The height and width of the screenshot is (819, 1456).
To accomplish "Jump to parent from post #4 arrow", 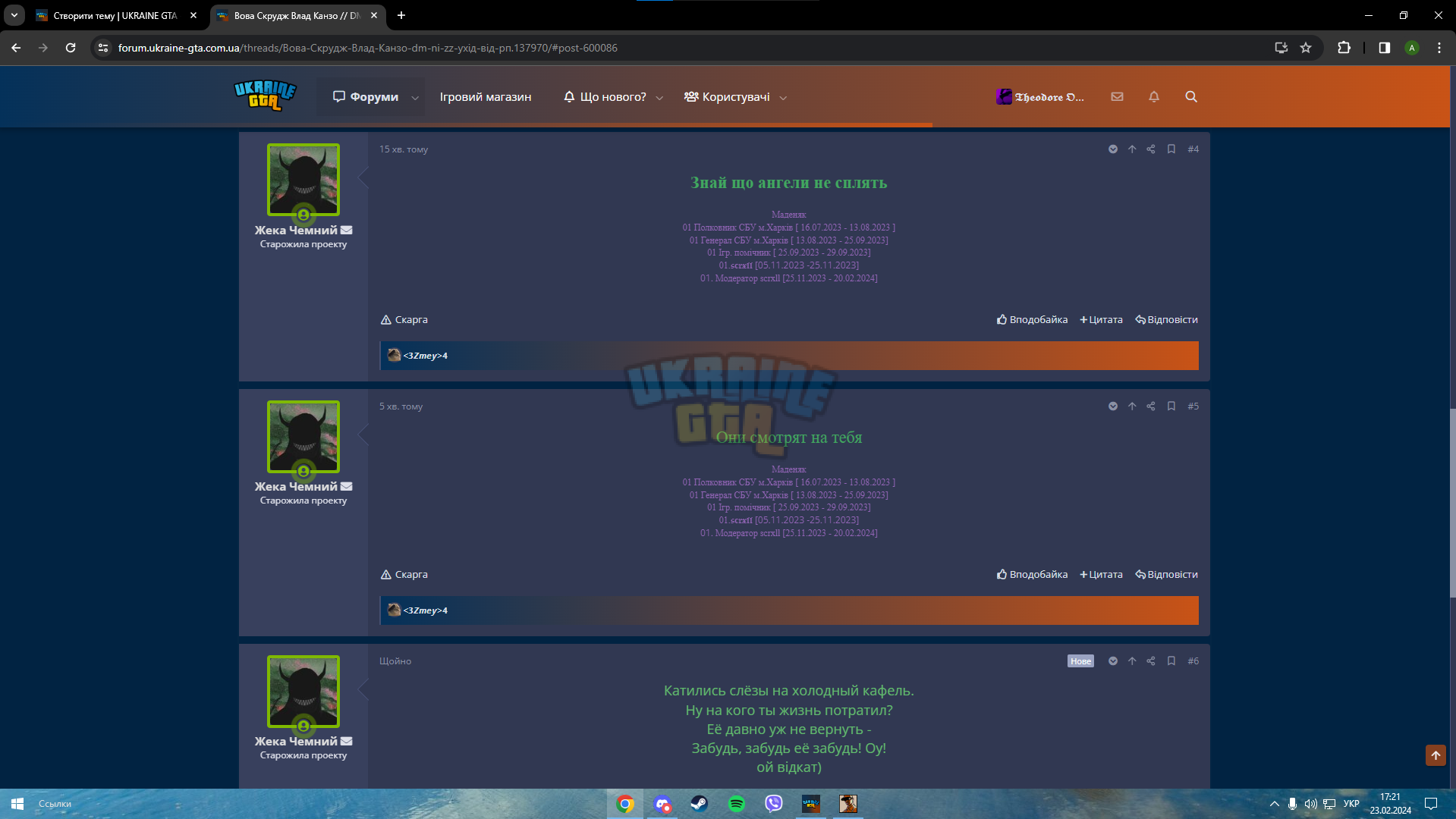I will click(1132, 149).
